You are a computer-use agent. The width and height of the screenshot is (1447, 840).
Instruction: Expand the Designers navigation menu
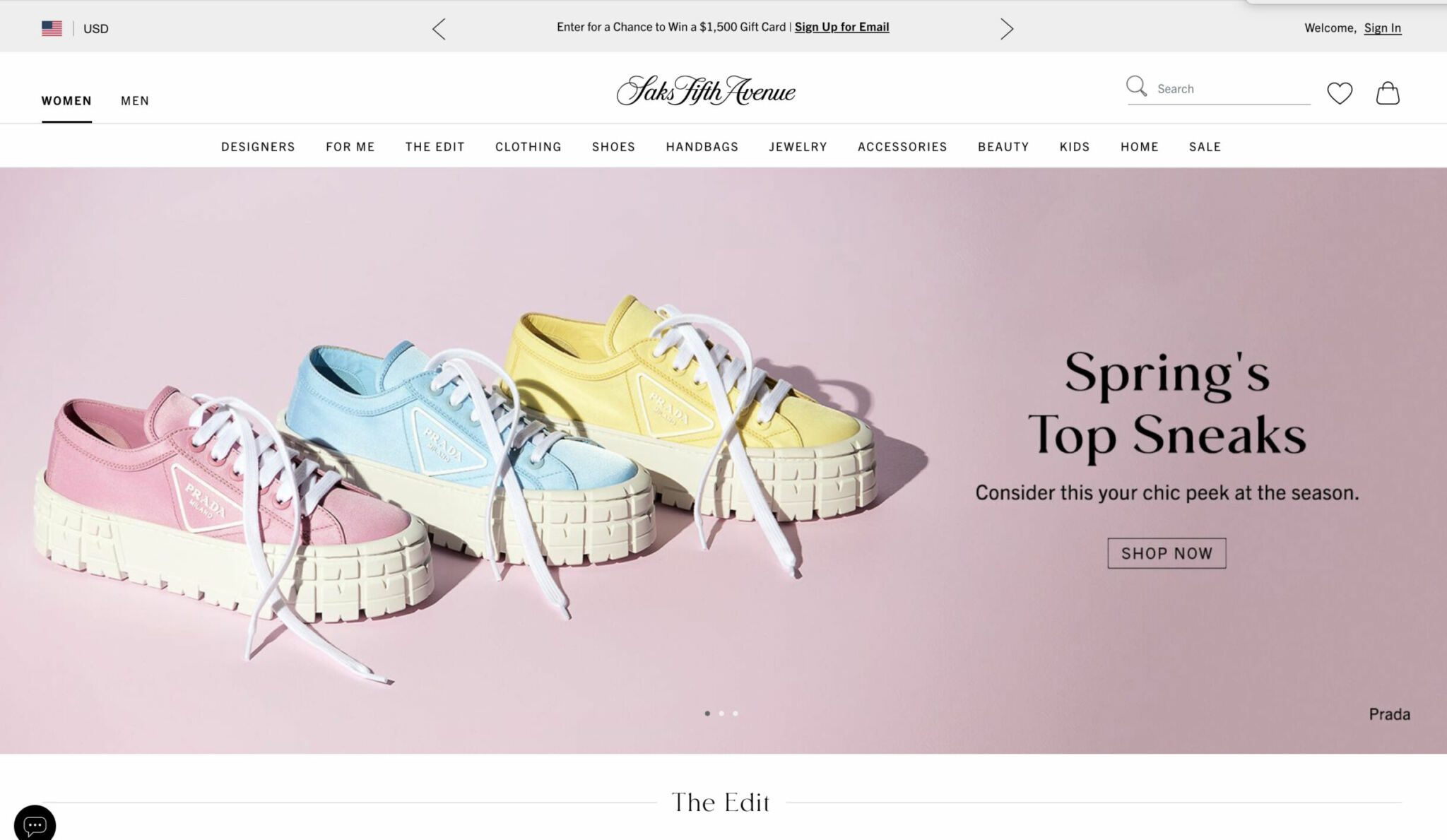click(x=258, y=147)
